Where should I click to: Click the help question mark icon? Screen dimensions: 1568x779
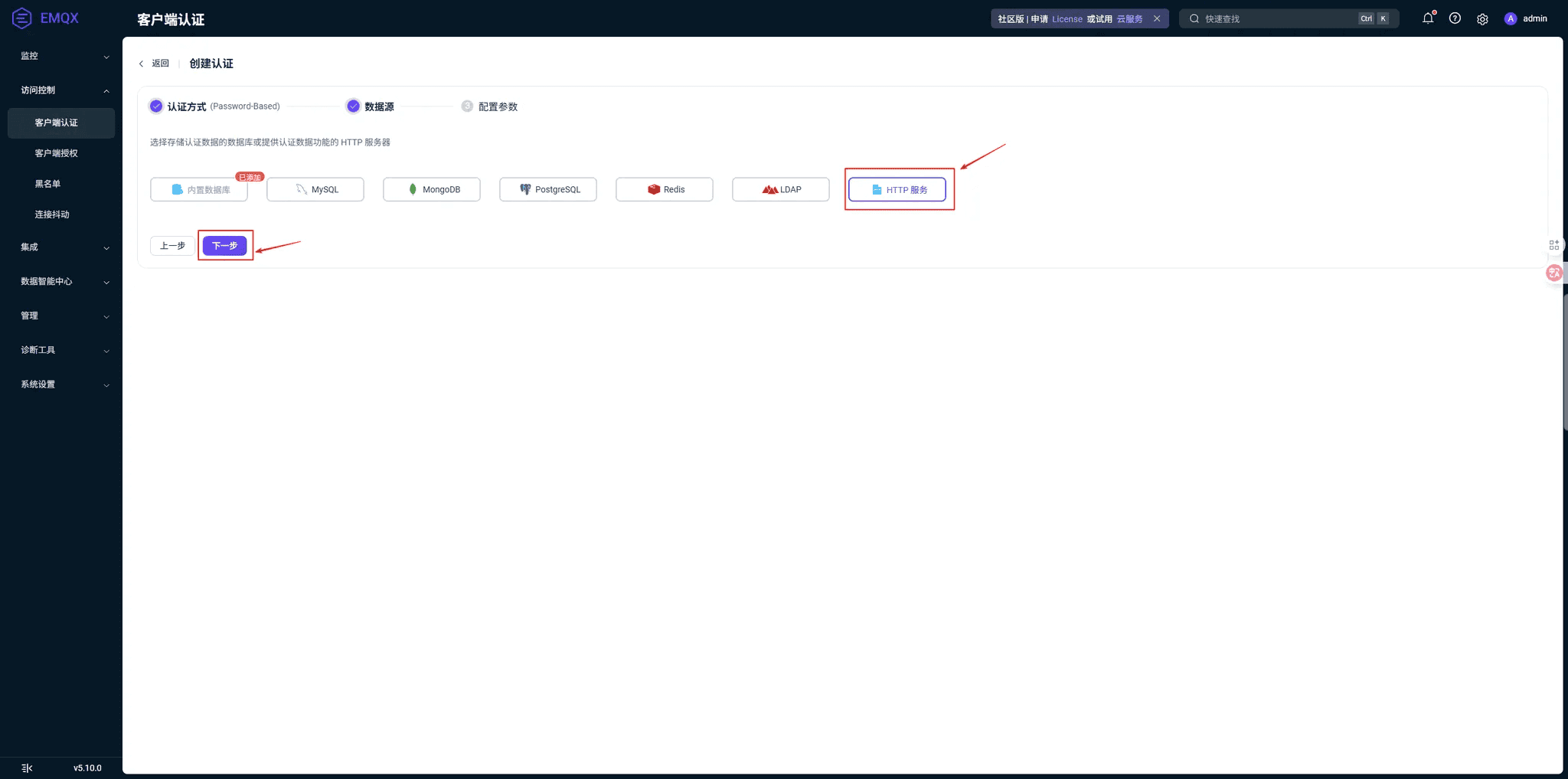pyautogui.click(x=1455, y=18)
